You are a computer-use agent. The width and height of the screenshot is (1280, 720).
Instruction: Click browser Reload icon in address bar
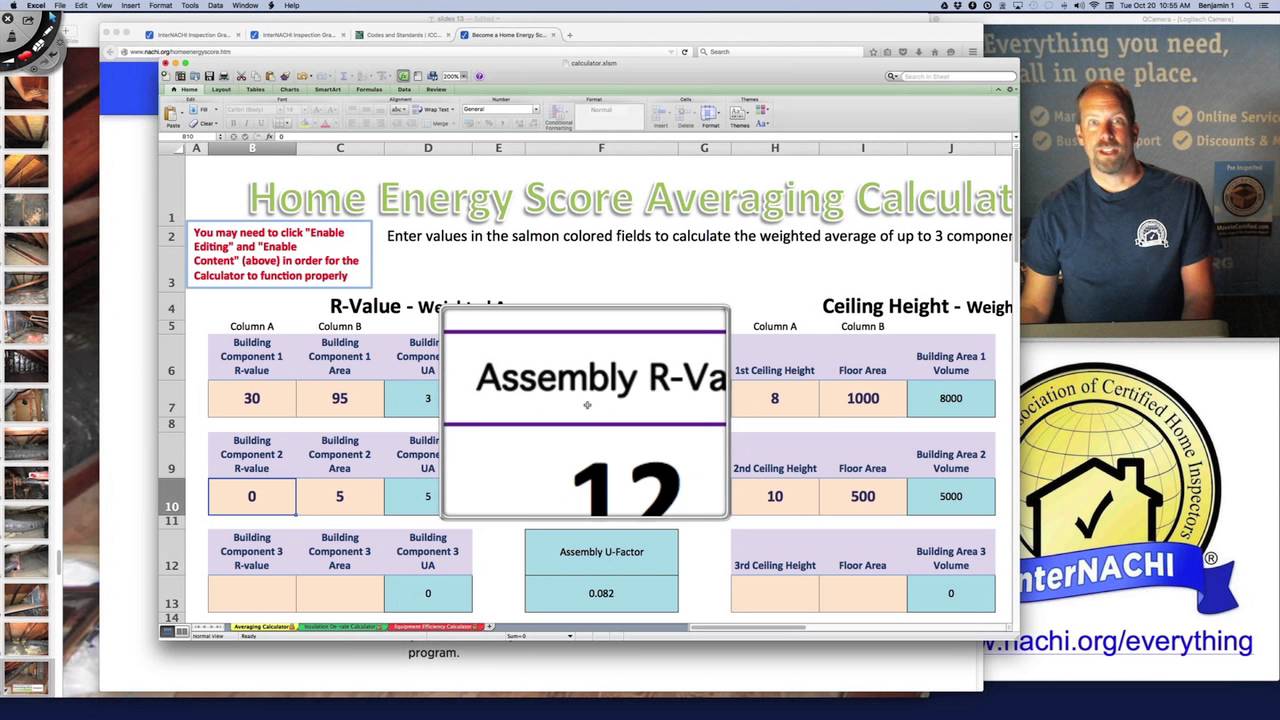(684, 51)
